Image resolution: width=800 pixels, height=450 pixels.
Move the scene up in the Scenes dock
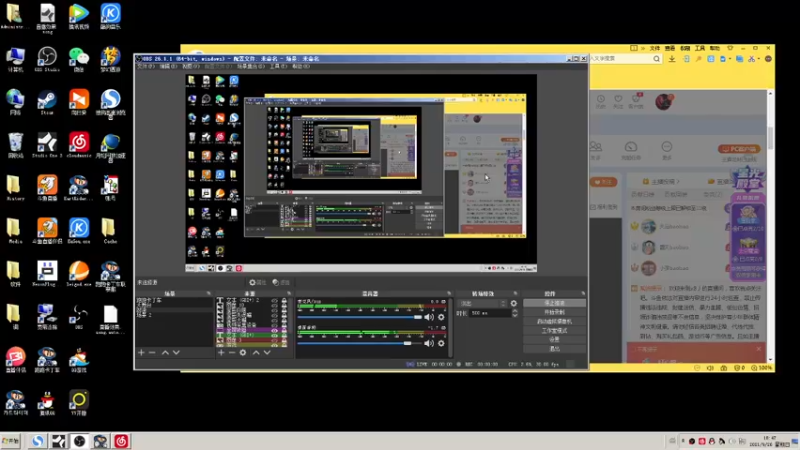[x=165, y=353]
